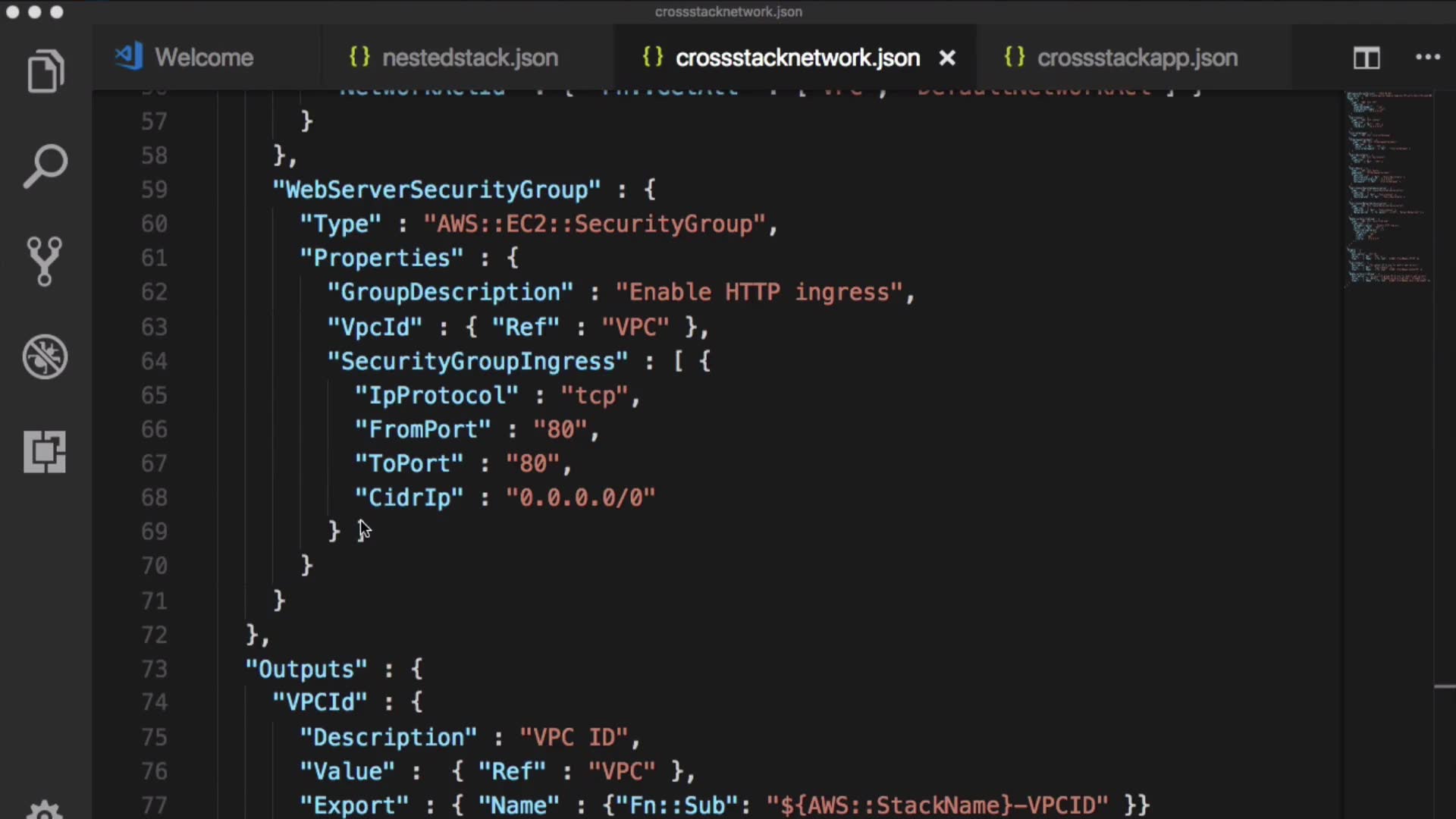Place cursor on "WebServerSecurityGroup" key
1456x819 pixels.
coord(437,190)
